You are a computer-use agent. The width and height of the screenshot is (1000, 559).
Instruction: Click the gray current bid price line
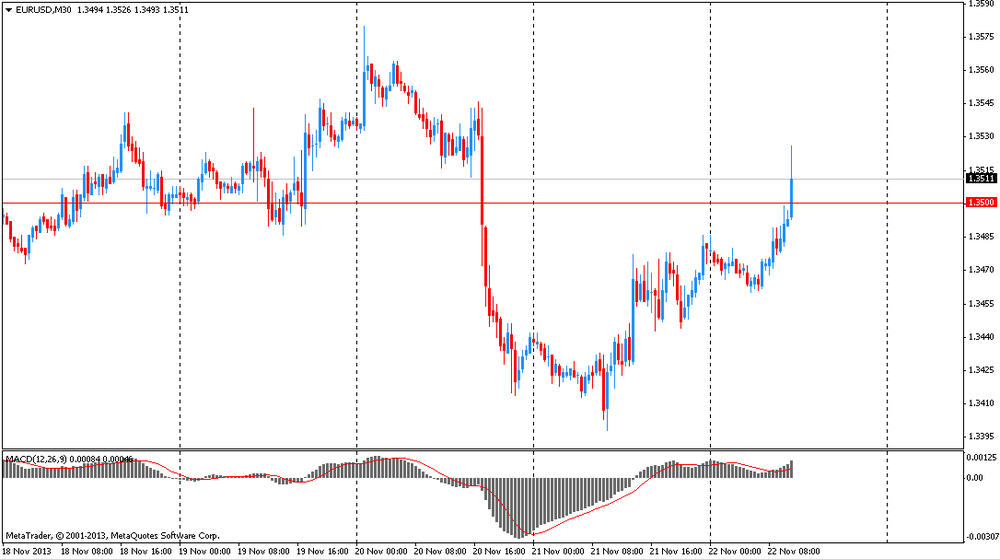(600, 179)
